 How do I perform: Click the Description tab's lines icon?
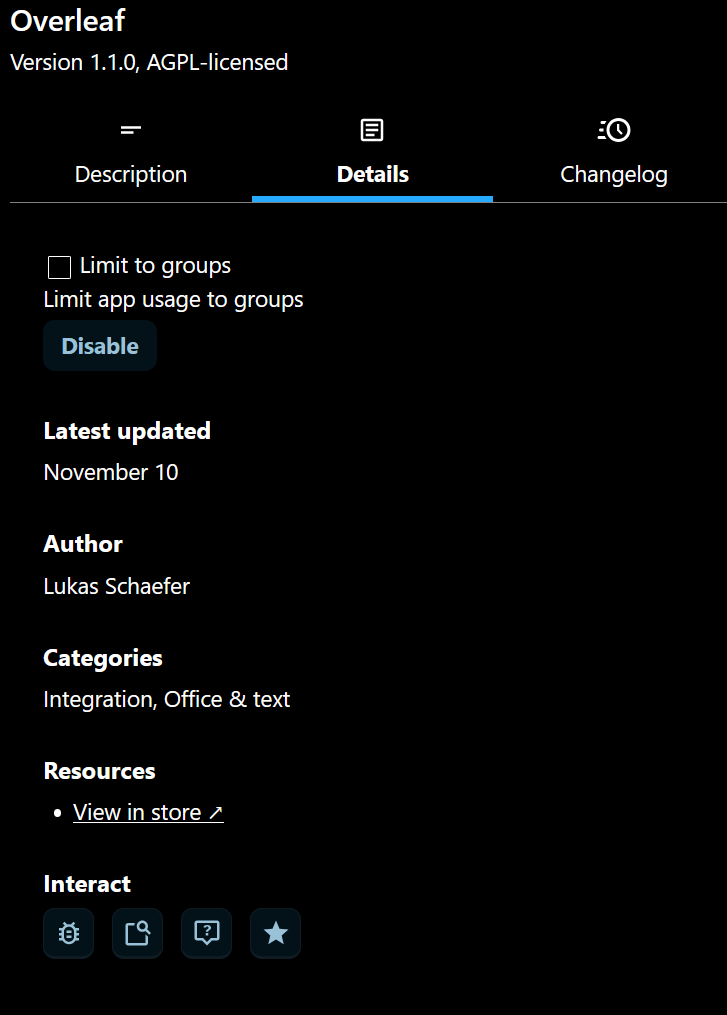click(131, 130)
